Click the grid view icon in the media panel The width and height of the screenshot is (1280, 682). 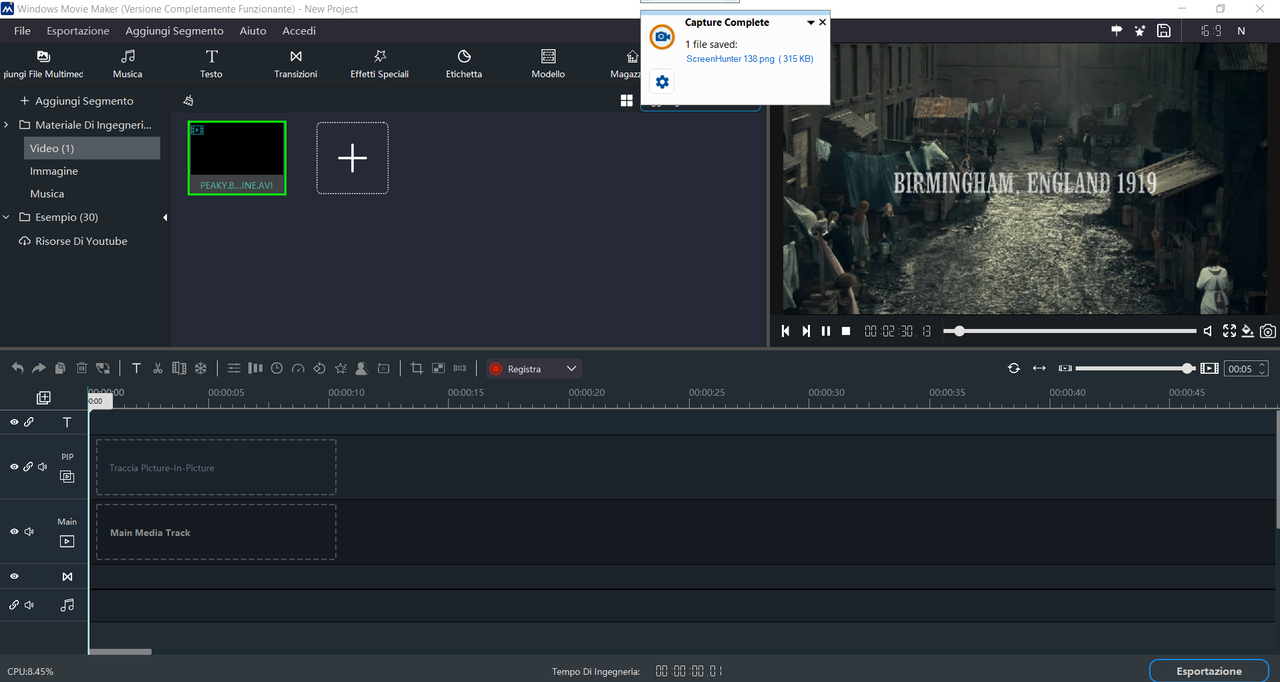pos(626,100)
